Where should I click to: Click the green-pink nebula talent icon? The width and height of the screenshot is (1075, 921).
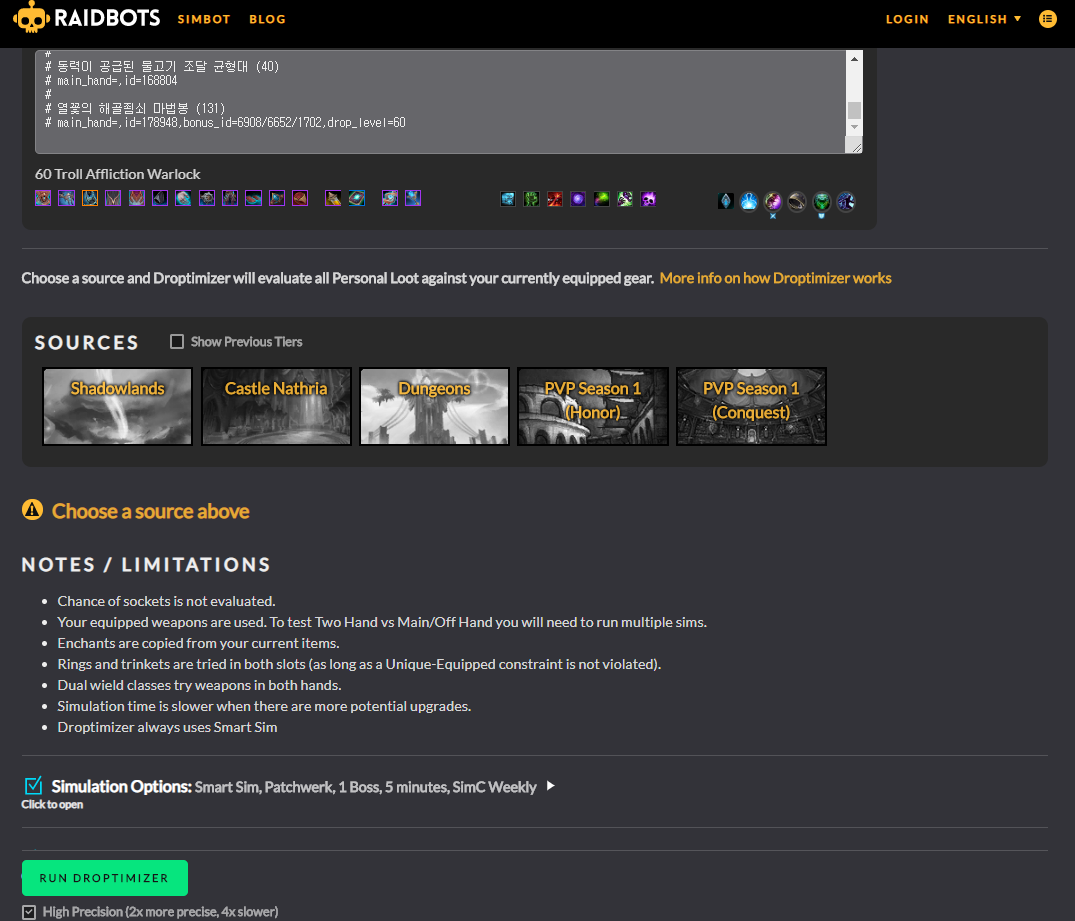click(x=601, y=200)
